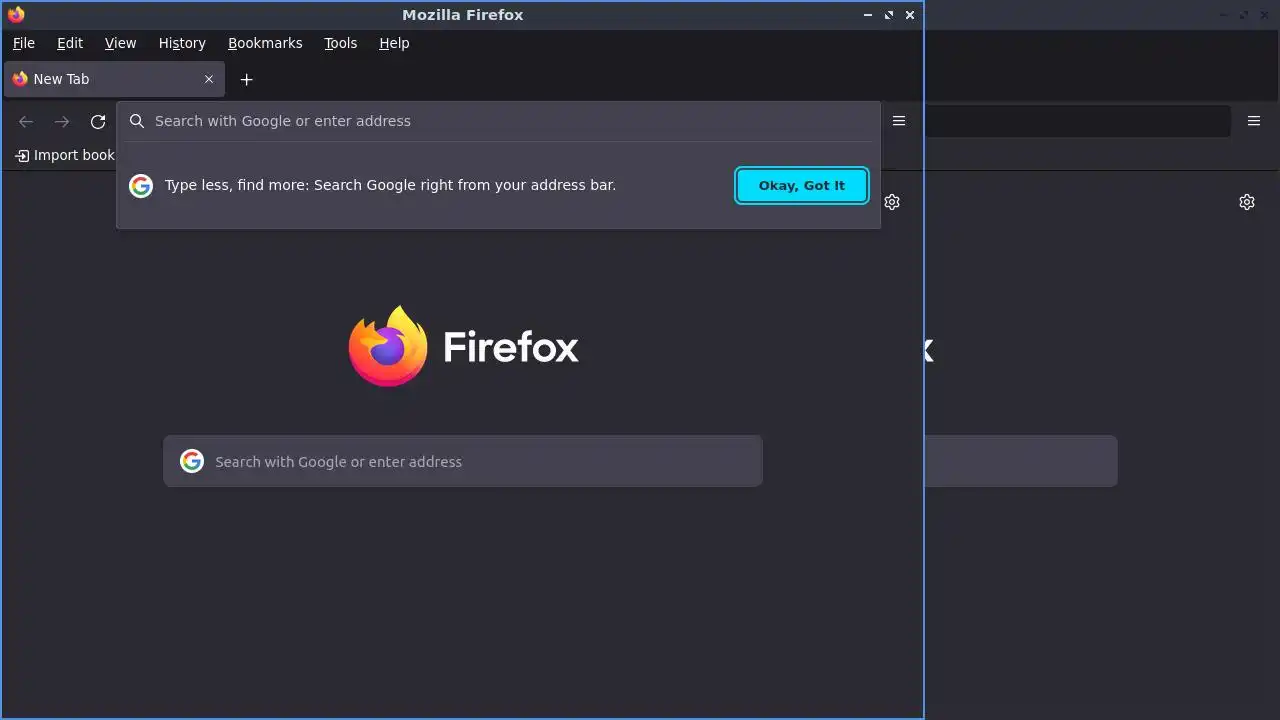Click the Google icon in page search box
Image resolution: width=1280 pixels, height=720 pixels.
[192, 461]
